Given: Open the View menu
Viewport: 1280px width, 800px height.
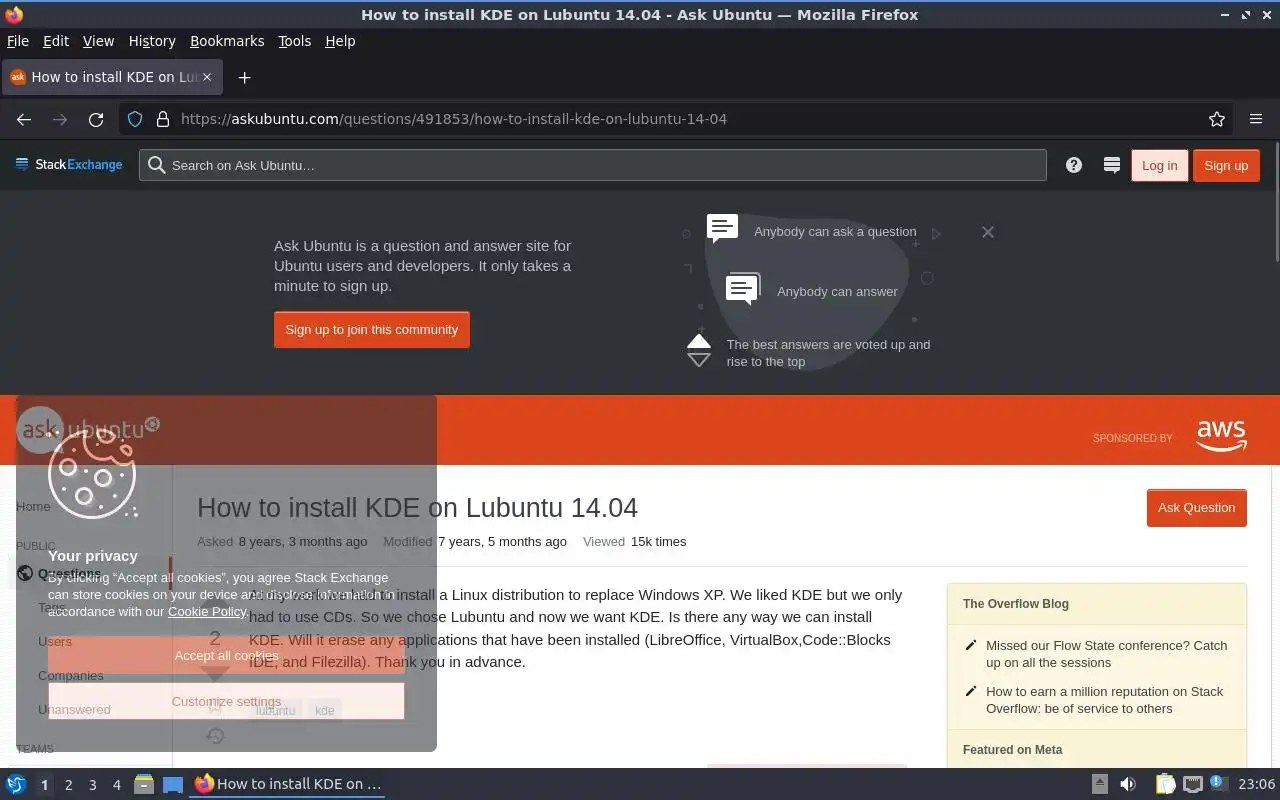Looking at the screenshot, I should click(x=98, y=41).
